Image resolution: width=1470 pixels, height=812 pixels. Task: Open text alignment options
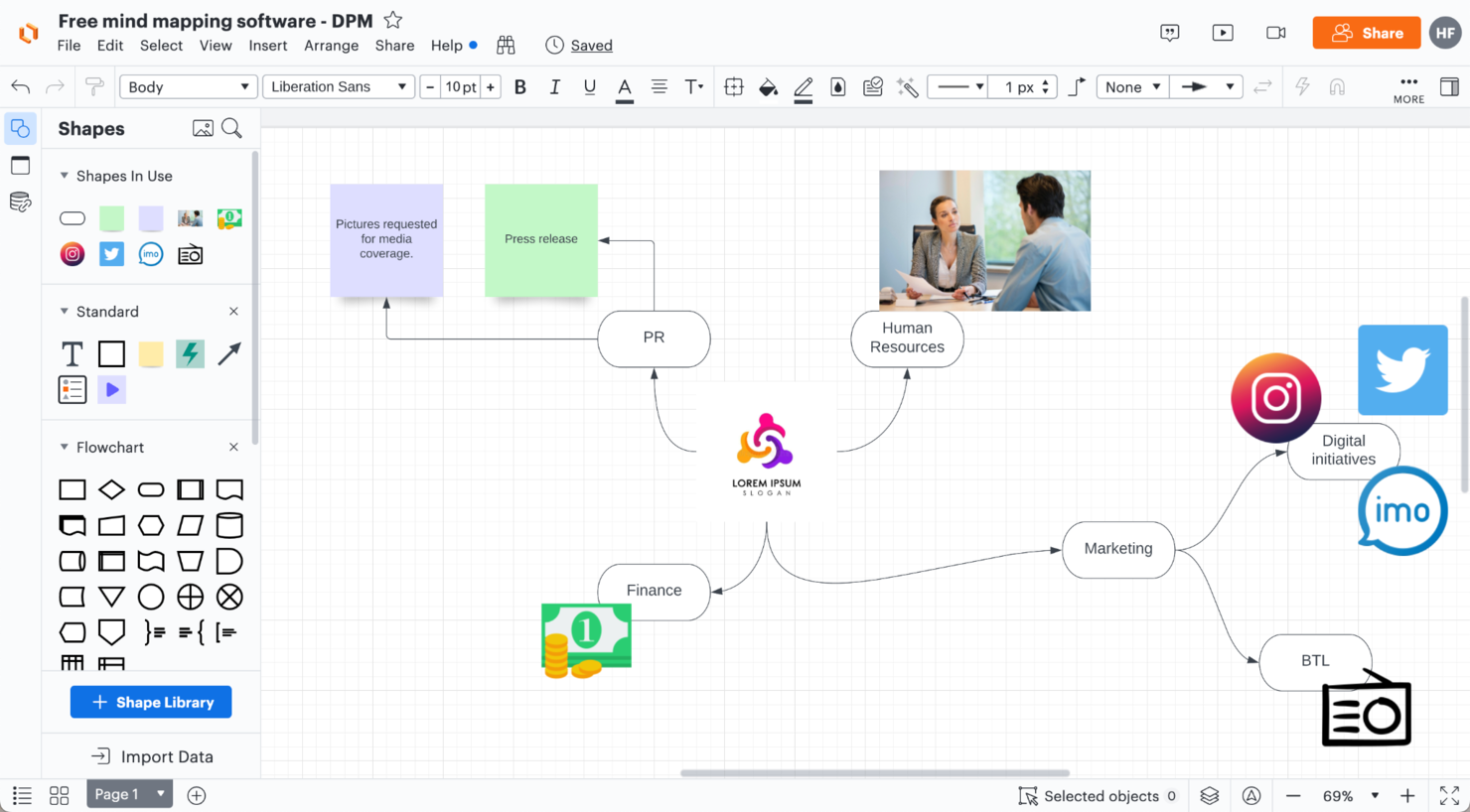659,87
